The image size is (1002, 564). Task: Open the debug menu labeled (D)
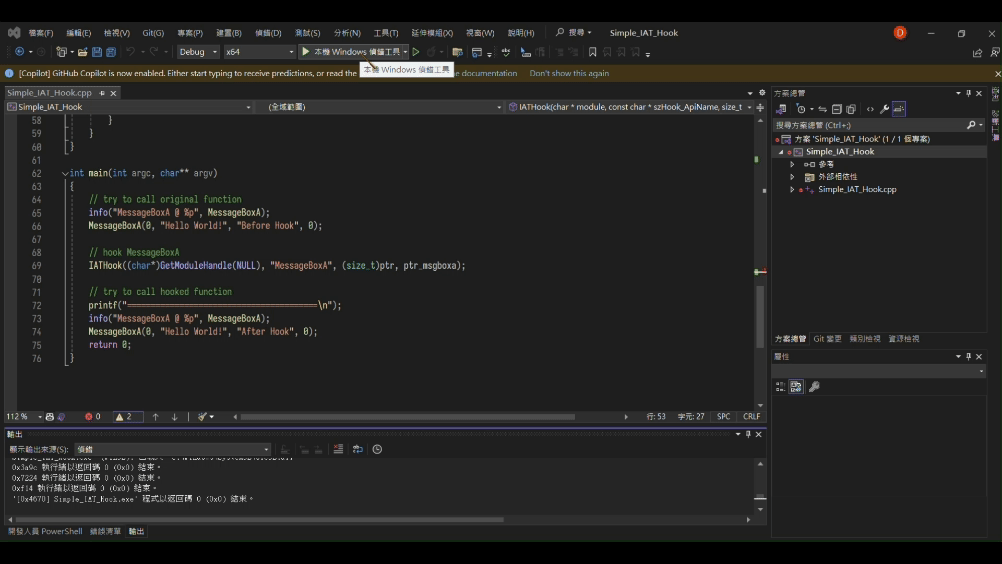[268, 33]
